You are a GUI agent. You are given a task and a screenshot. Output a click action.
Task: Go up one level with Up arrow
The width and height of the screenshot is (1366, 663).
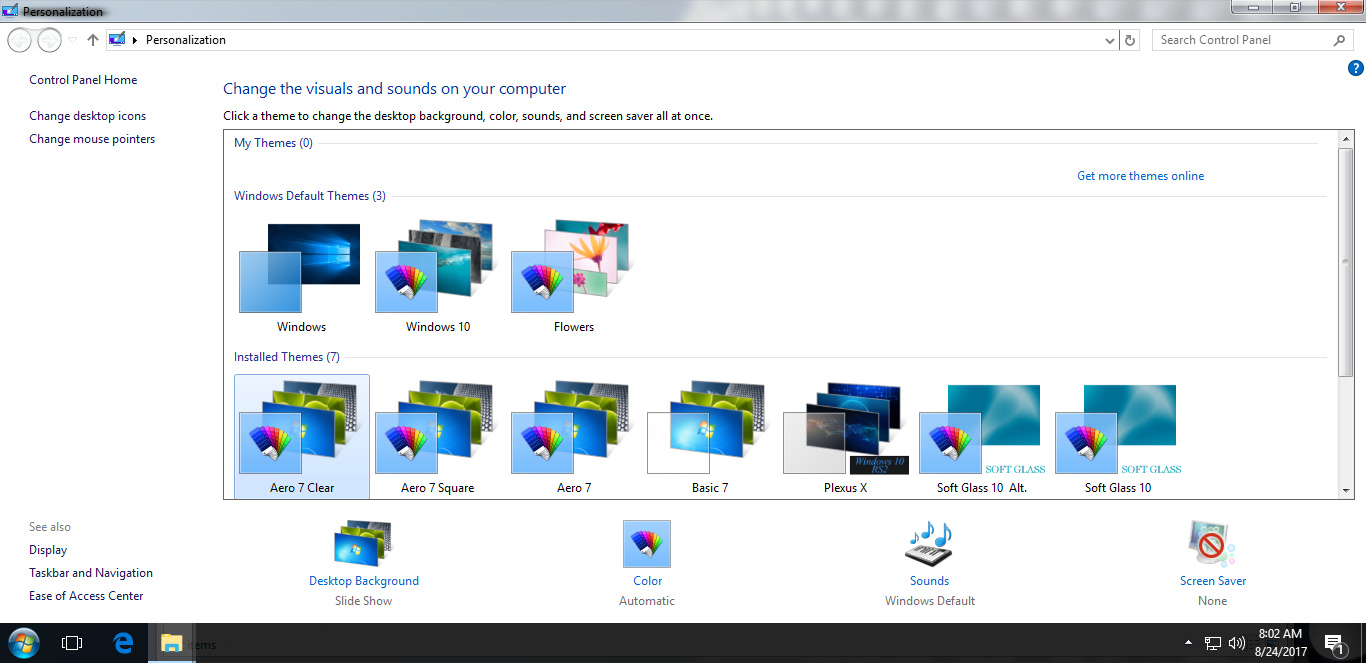click(93, 40)
